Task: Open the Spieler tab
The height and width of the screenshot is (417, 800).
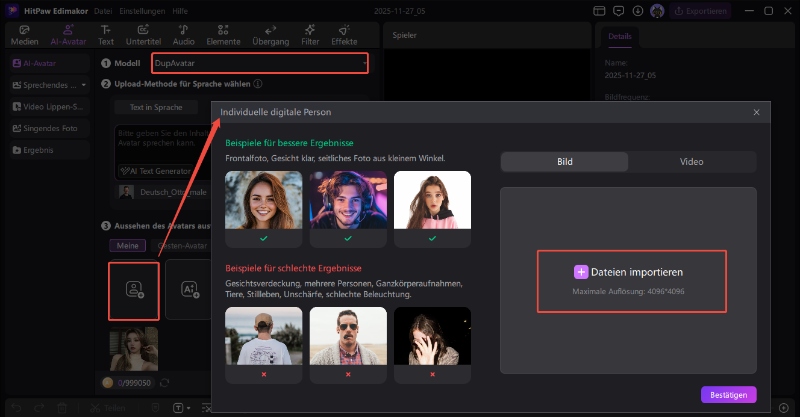Action: pyautogui.click(x=404, y=35)
